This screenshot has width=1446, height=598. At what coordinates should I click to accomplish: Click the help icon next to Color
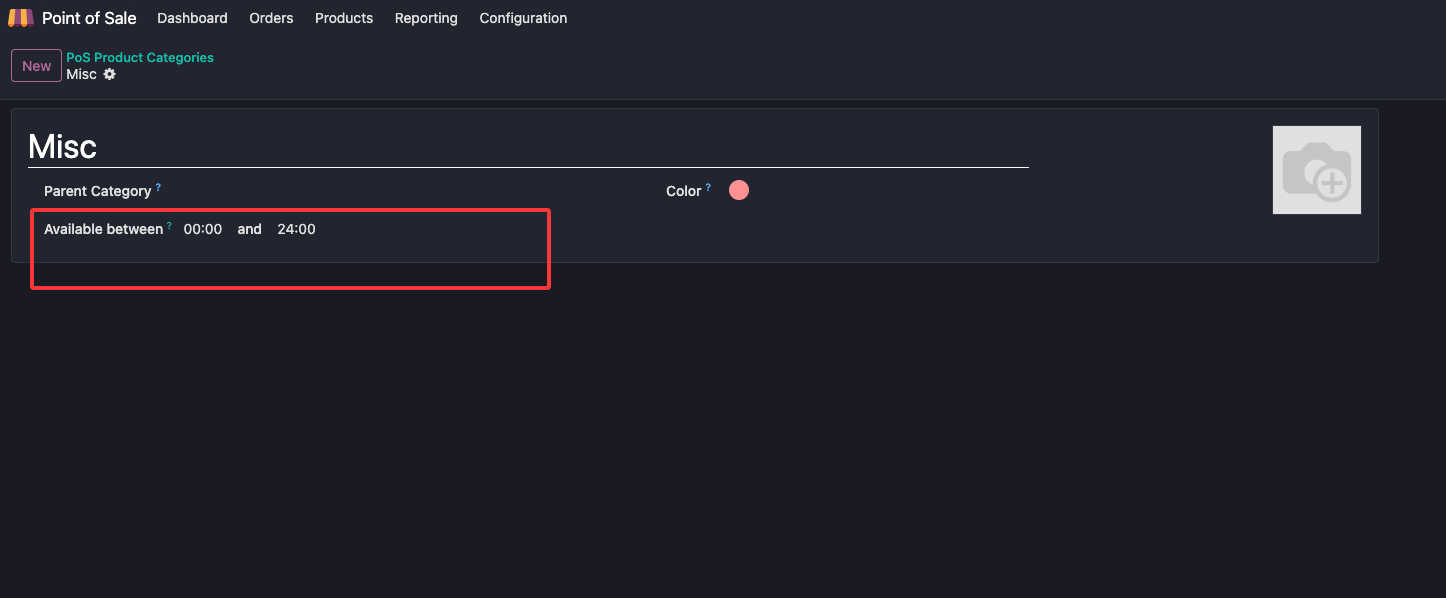coord(708,187)
